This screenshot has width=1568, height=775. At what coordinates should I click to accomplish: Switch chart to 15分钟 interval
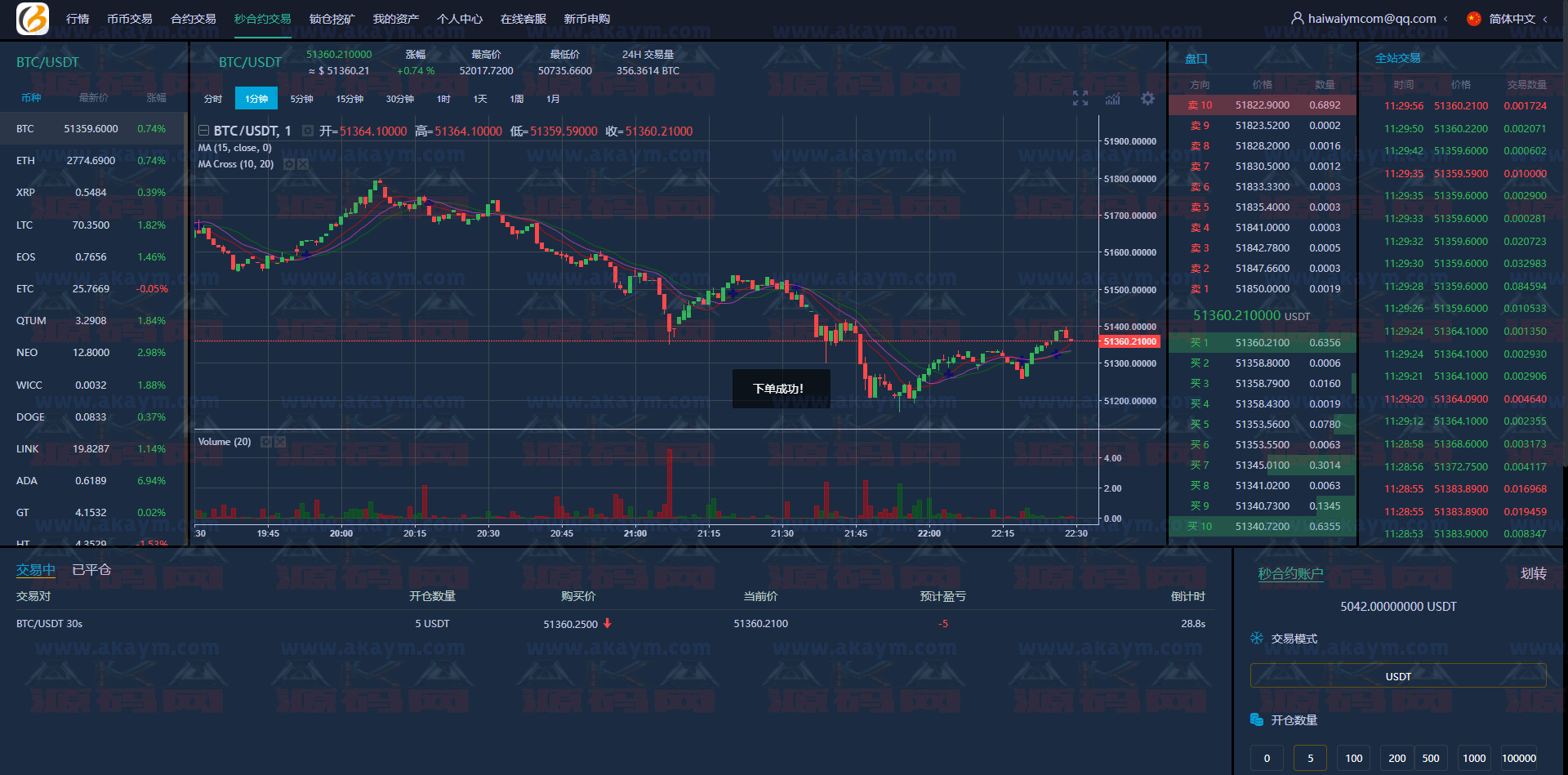tap(350, 99)
